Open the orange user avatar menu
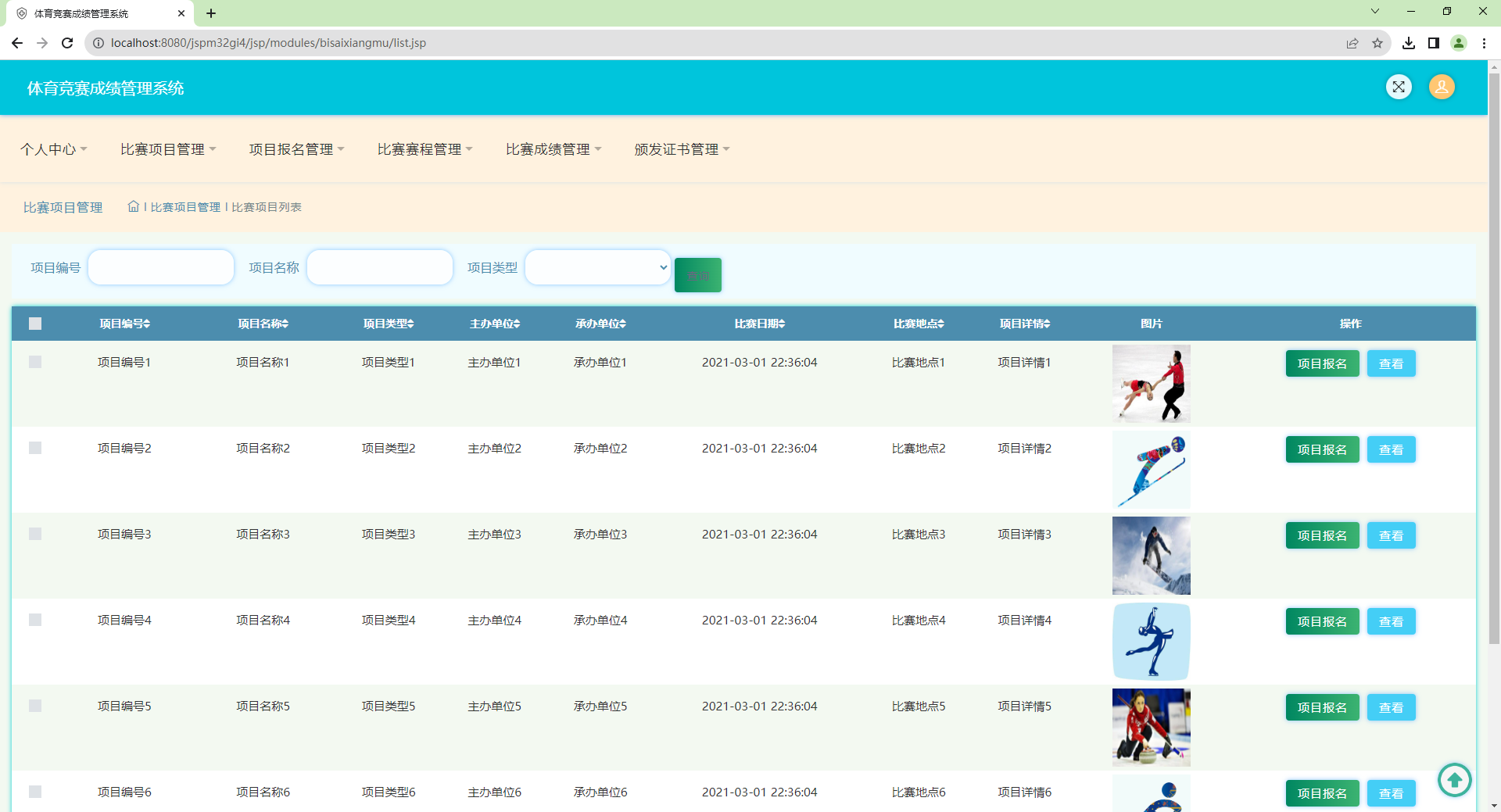Screen dimensions: 1501x812 click(1442, 87)
